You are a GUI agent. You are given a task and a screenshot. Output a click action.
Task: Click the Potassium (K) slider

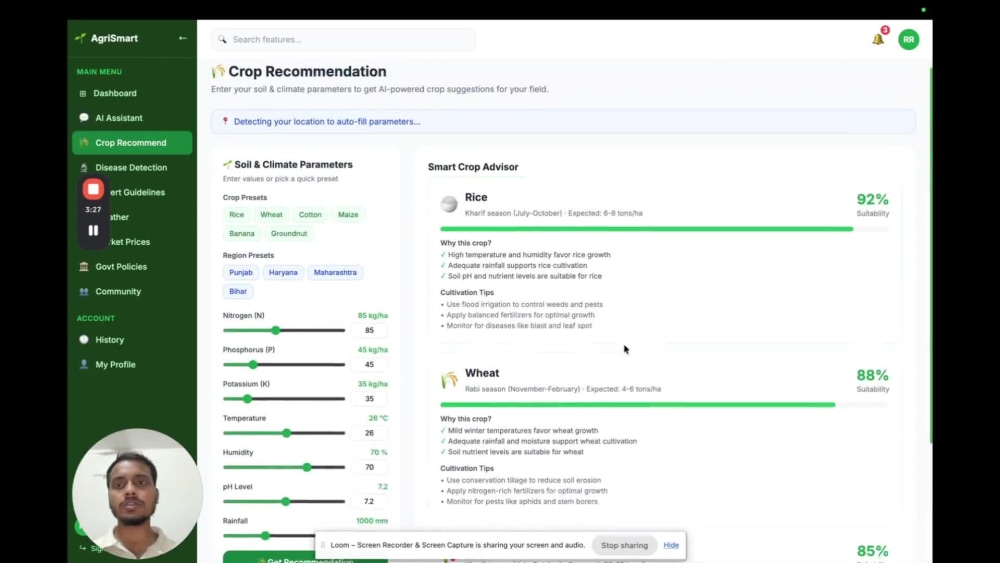(x=284, y=398)
